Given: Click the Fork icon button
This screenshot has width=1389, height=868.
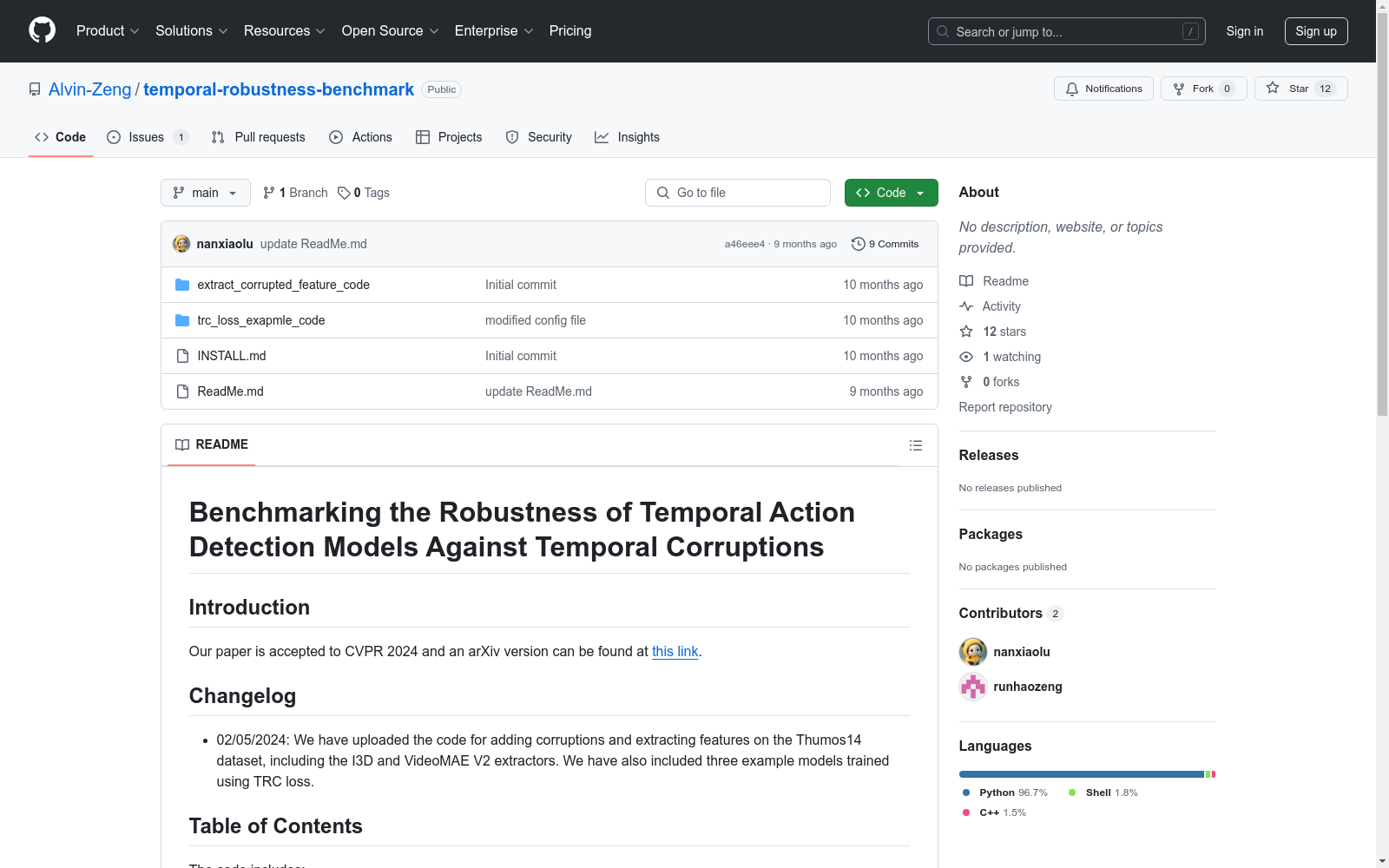Looking at the screenshot, I should 1179,89.
